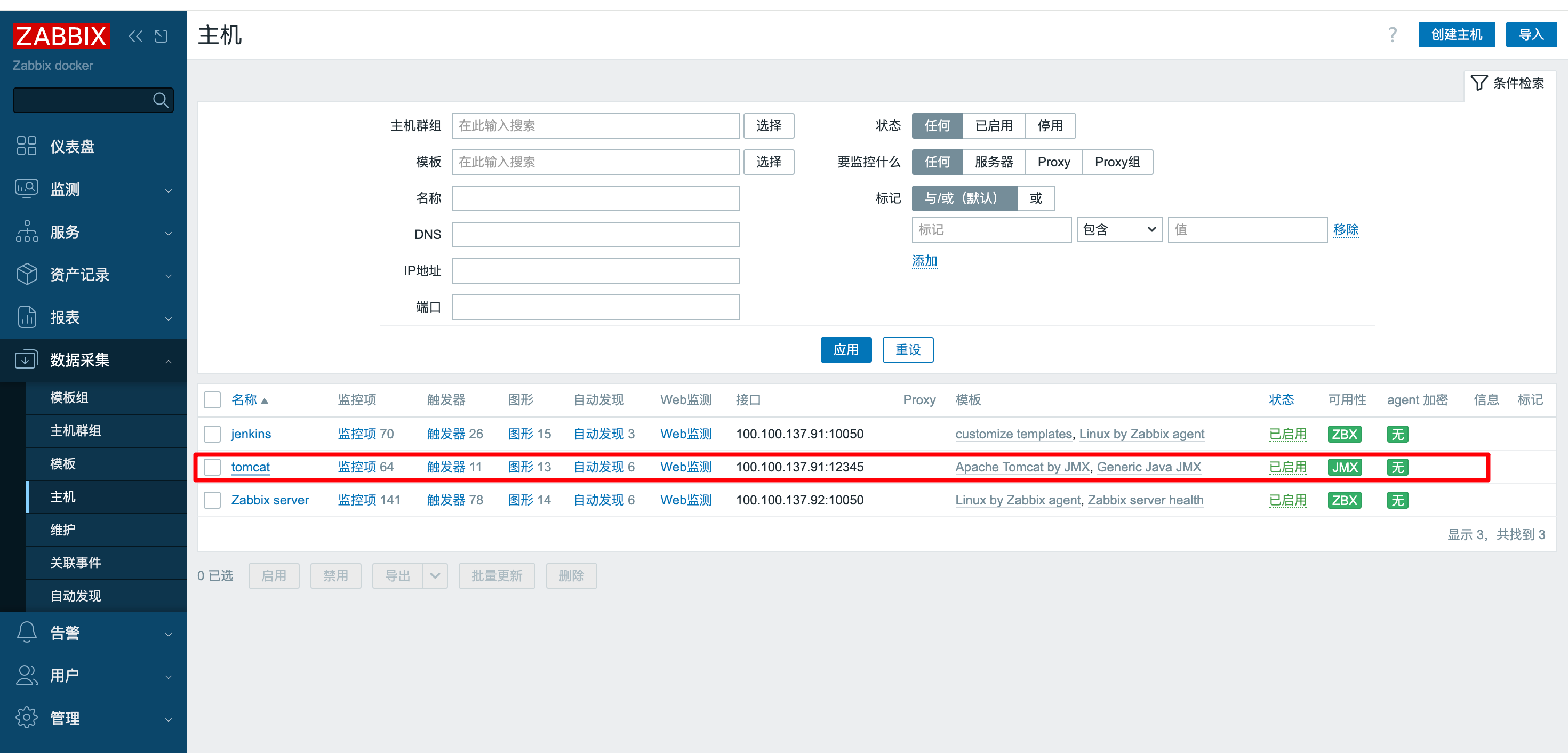This screenshot has height=753, width=1568.
Task: Click ZBX availability badge for Zabbix server
Action: pos(1344,500)
